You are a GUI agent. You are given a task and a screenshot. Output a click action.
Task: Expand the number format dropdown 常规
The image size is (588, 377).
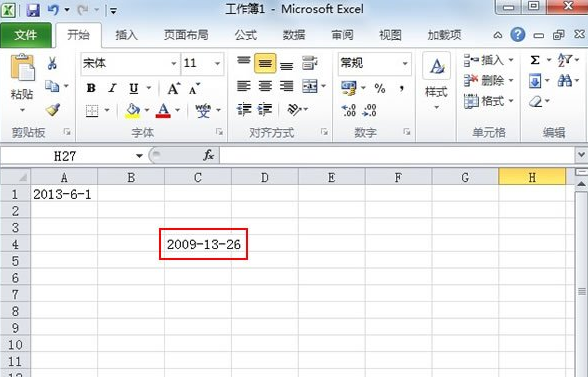coord(374,63)
